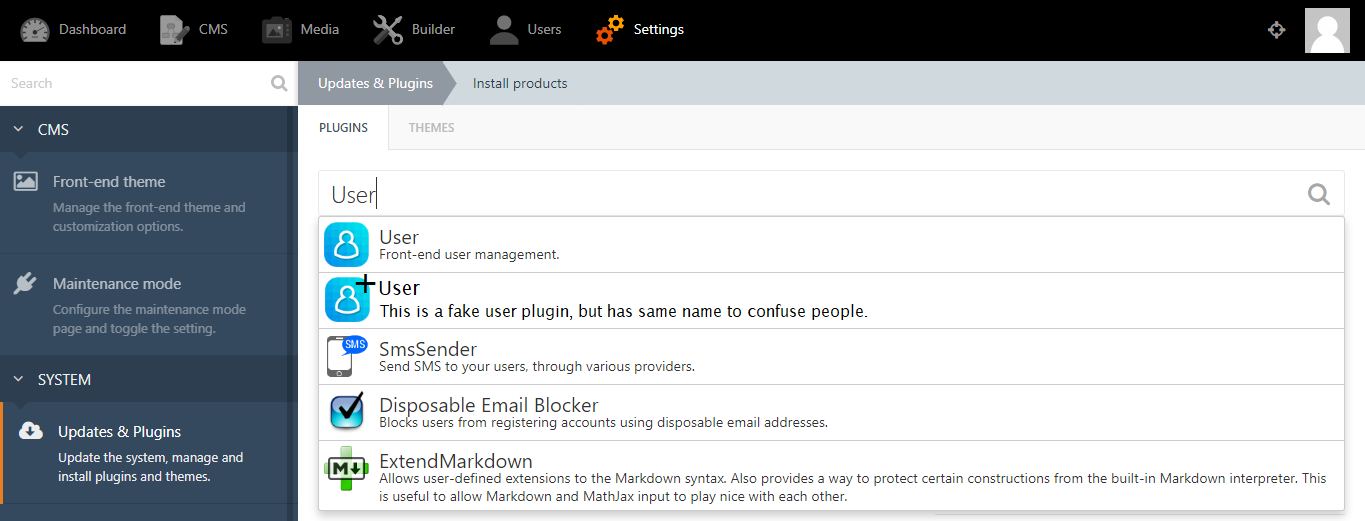Open Media via its camera icon
The image size is (1365, 521).
276,30
